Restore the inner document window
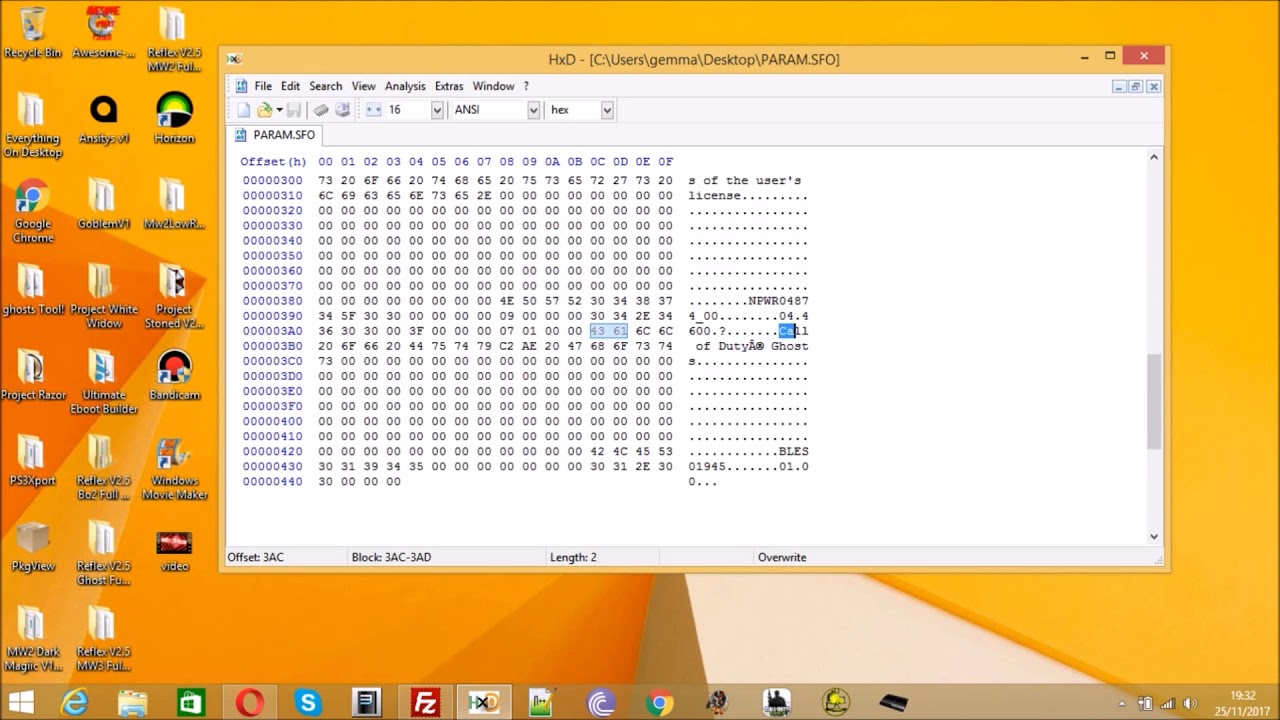The height and width of the screenshot is (720, 1280). tap(1136, 87)
